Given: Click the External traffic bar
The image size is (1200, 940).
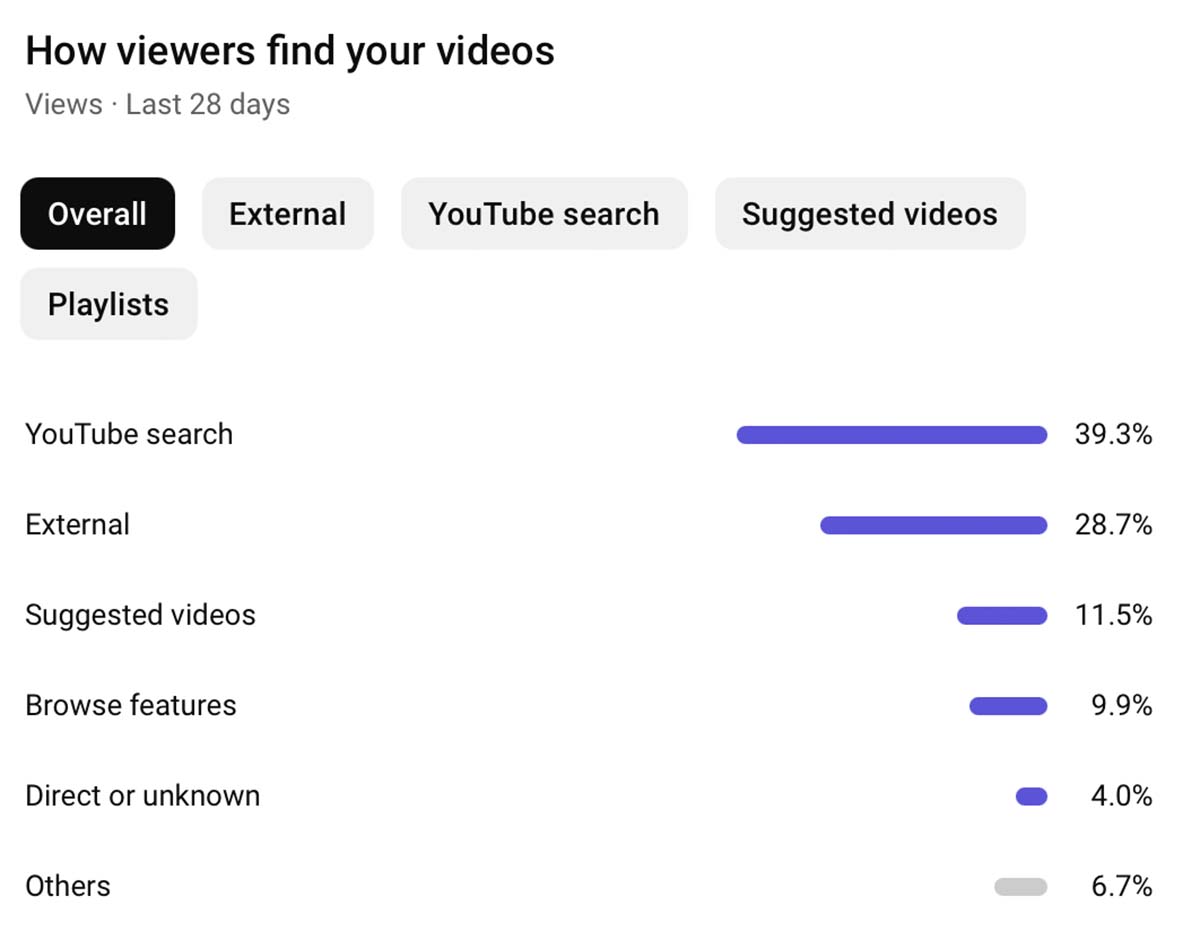Looking at the screenshot, I should coord(933,525).
